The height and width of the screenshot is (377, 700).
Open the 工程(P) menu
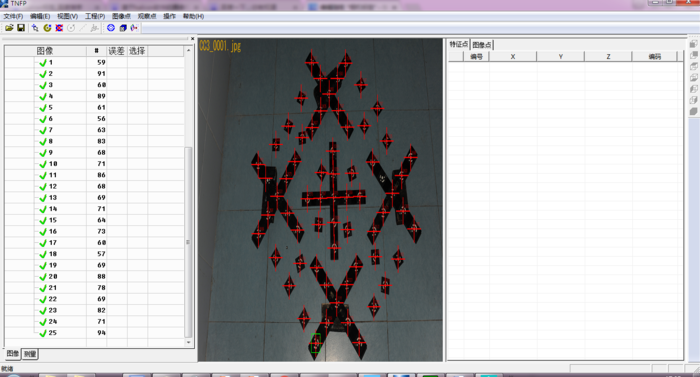click(x=95, y=16)
